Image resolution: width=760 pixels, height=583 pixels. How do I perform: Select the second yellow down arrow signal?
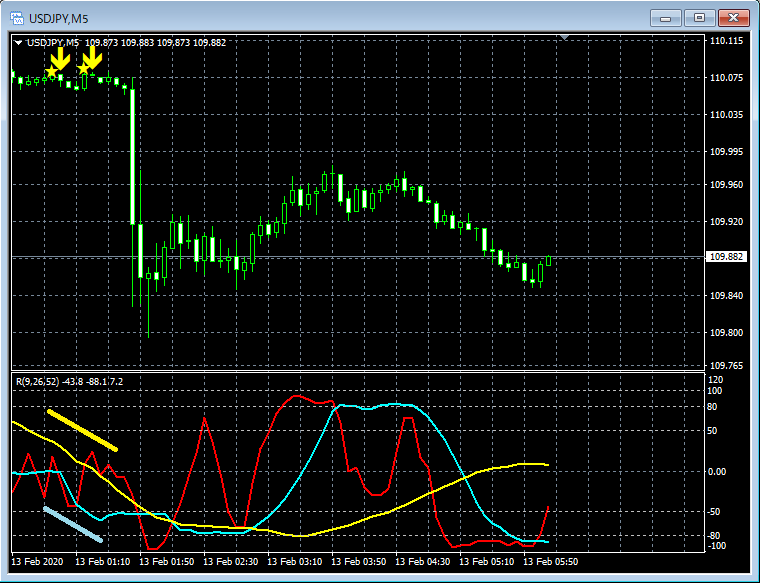pos(92,57)
